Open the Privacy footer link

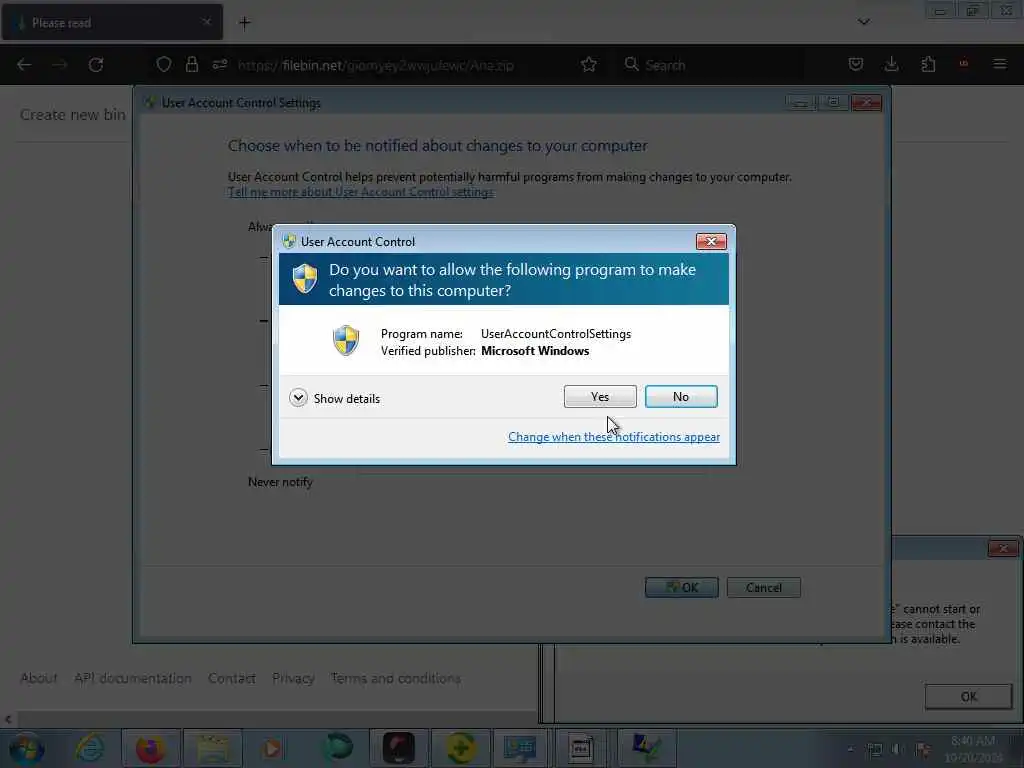pyautogui.click(x=293, y=679)
